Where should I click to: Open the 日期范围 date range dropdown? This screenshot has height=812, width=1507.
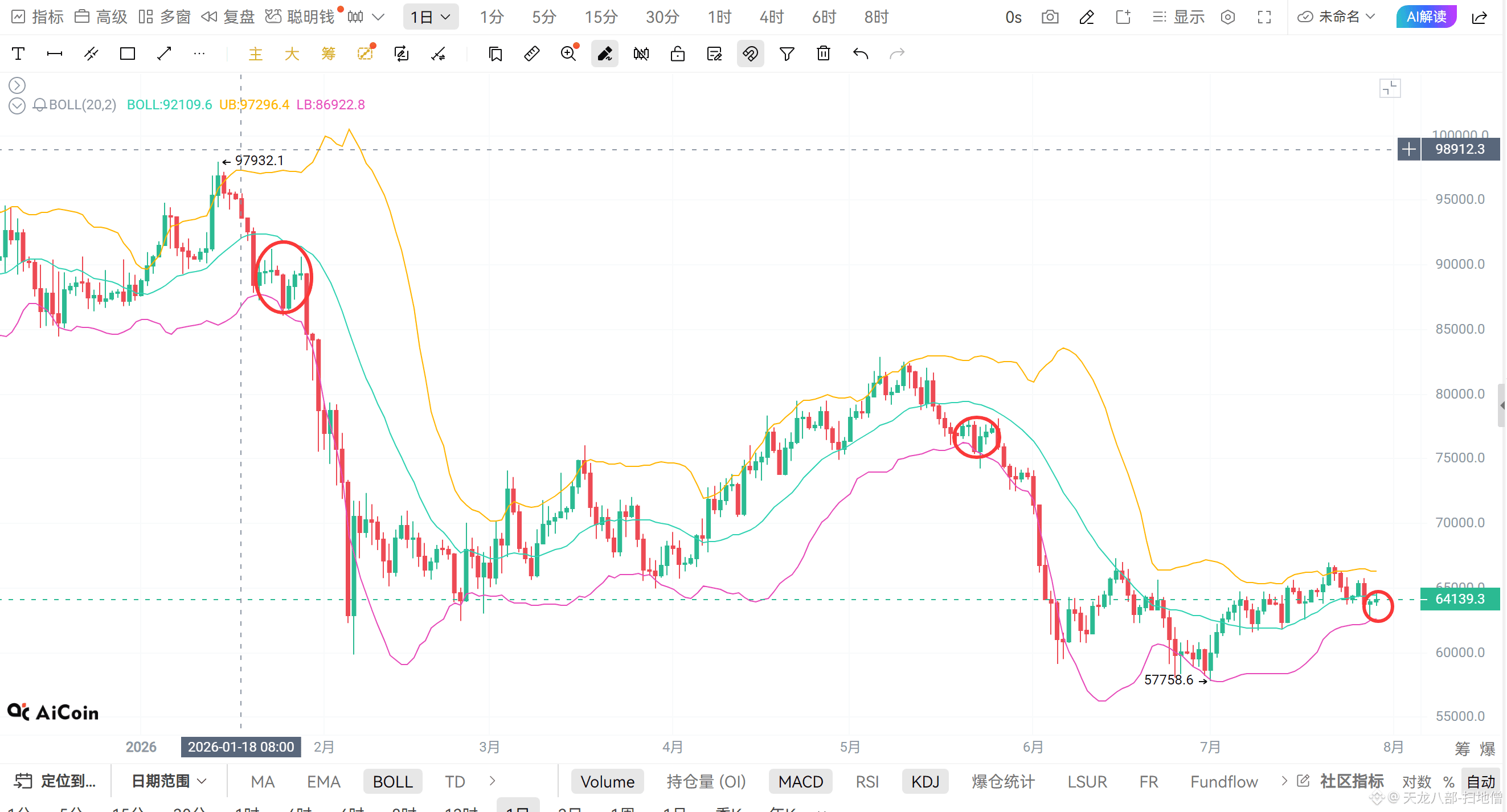click(169, 781)
